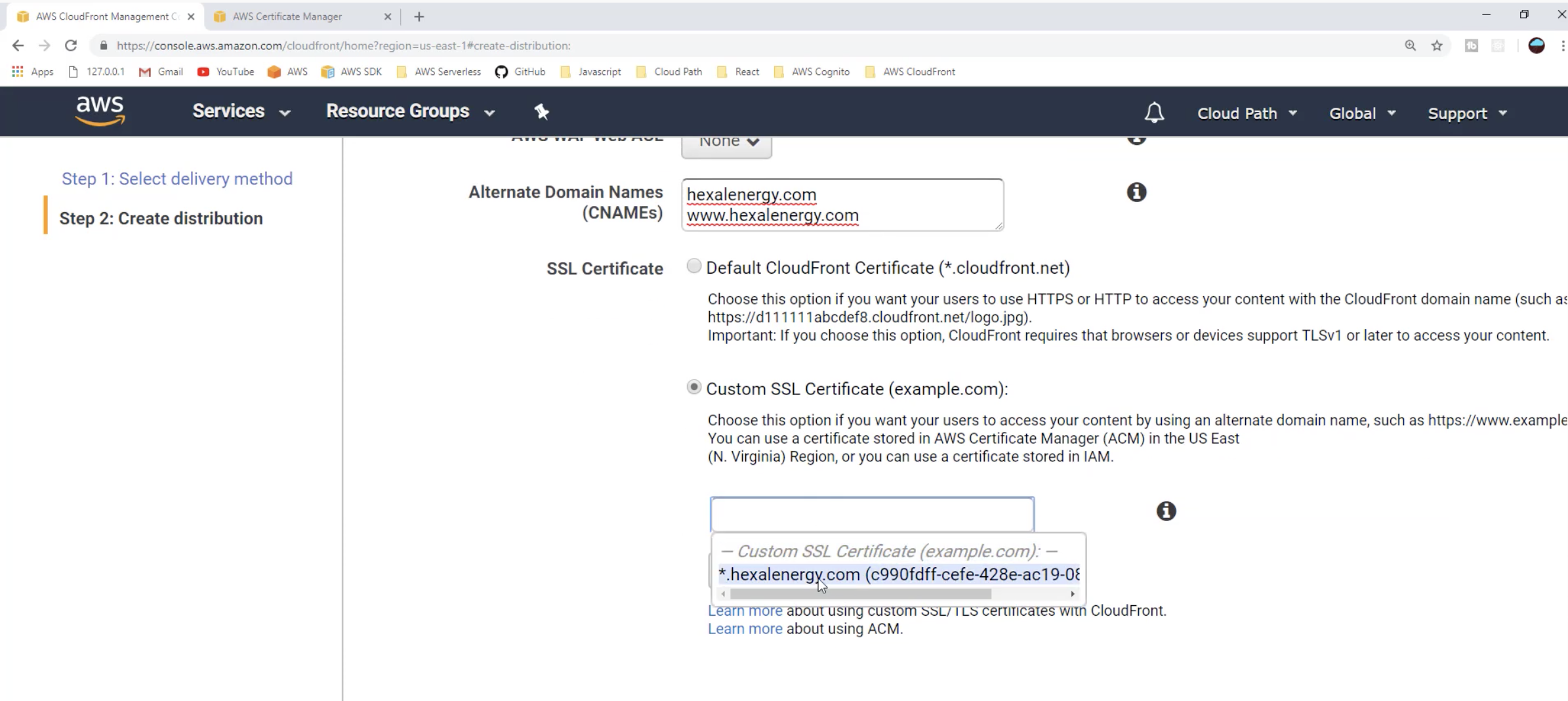Select Step 2: Create distribution

[161, 218]
